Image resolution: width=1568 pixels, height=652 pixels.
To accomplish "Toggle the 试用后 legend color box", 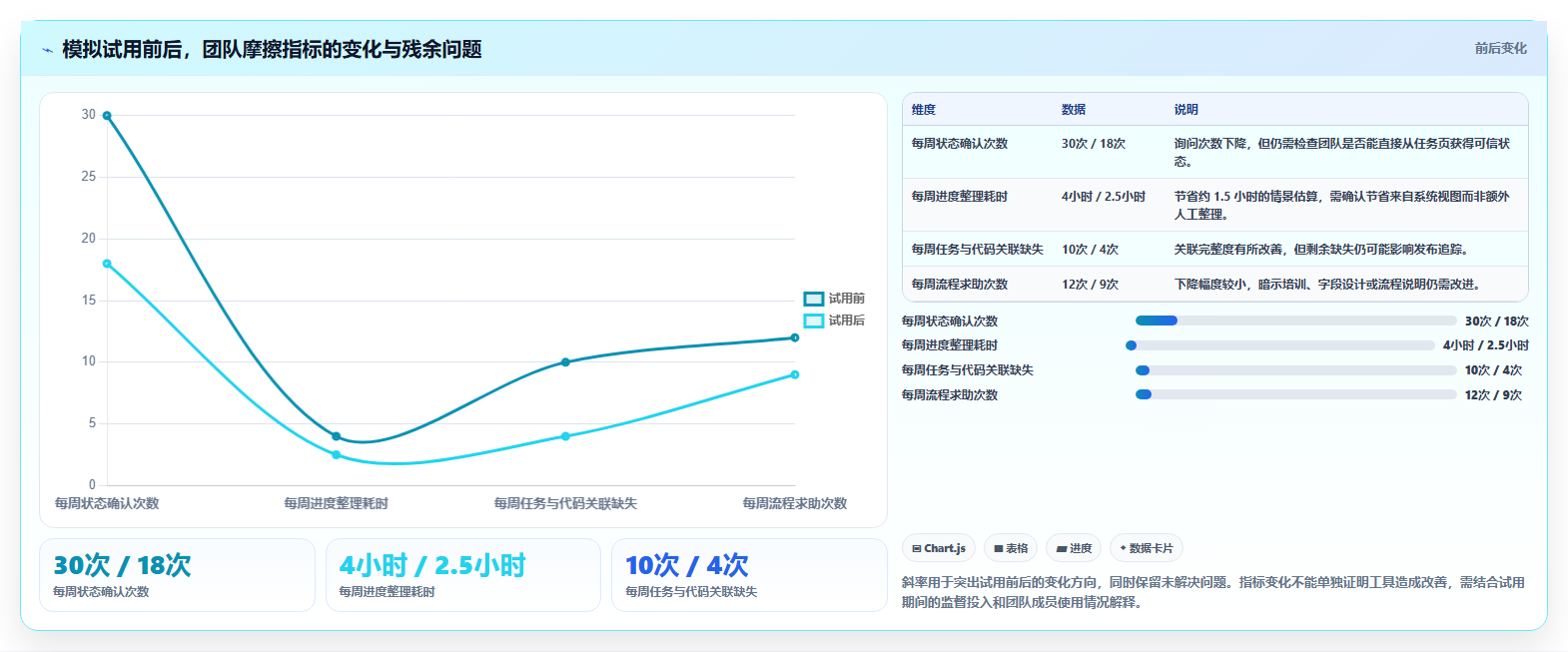I will (x=814, y=321).
